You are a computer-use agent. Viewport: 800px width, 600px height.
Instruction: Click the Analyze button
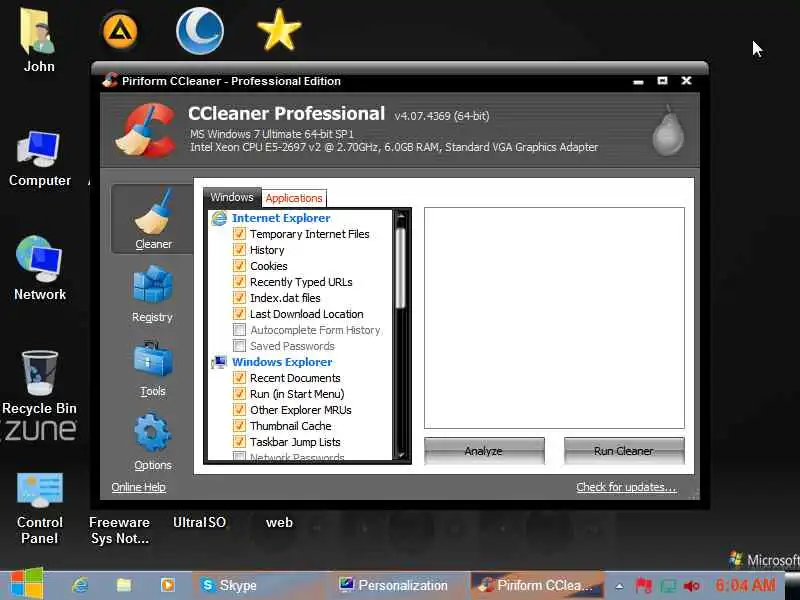click(x=484, y=451)
